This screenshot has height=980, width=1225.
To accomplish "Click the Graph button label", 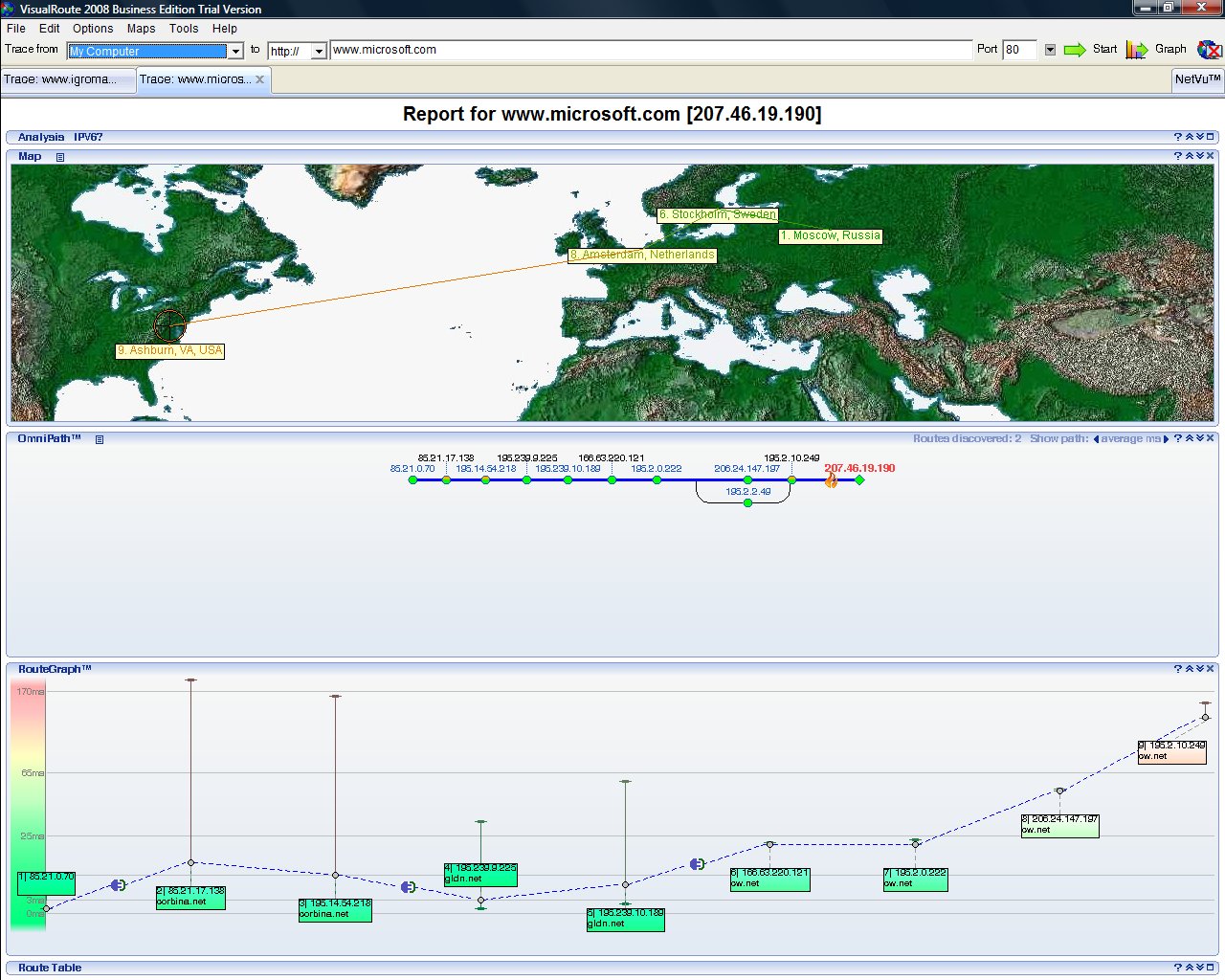I will point(1170,49).
